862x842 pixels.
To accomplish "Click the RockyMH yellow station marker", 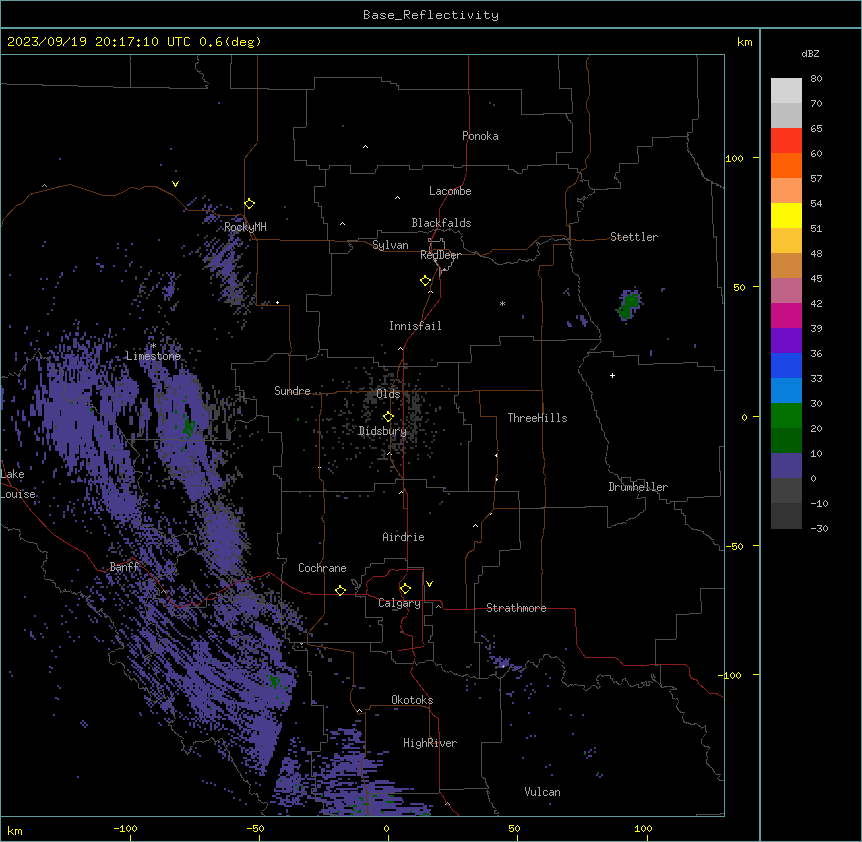I will tap(250, 204).
